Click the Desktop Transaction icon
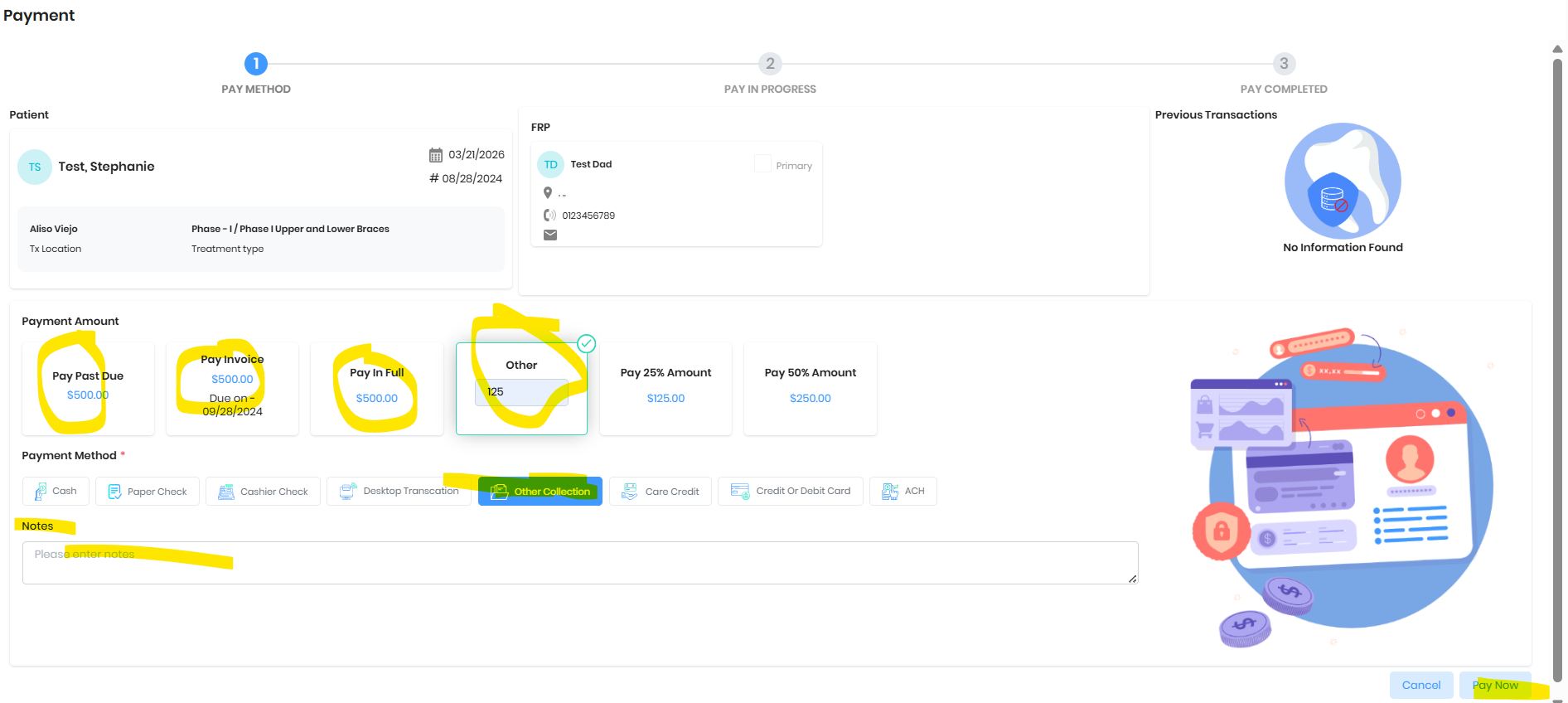Viewport: 1568px width, 703px height. [x=348, y=491]
